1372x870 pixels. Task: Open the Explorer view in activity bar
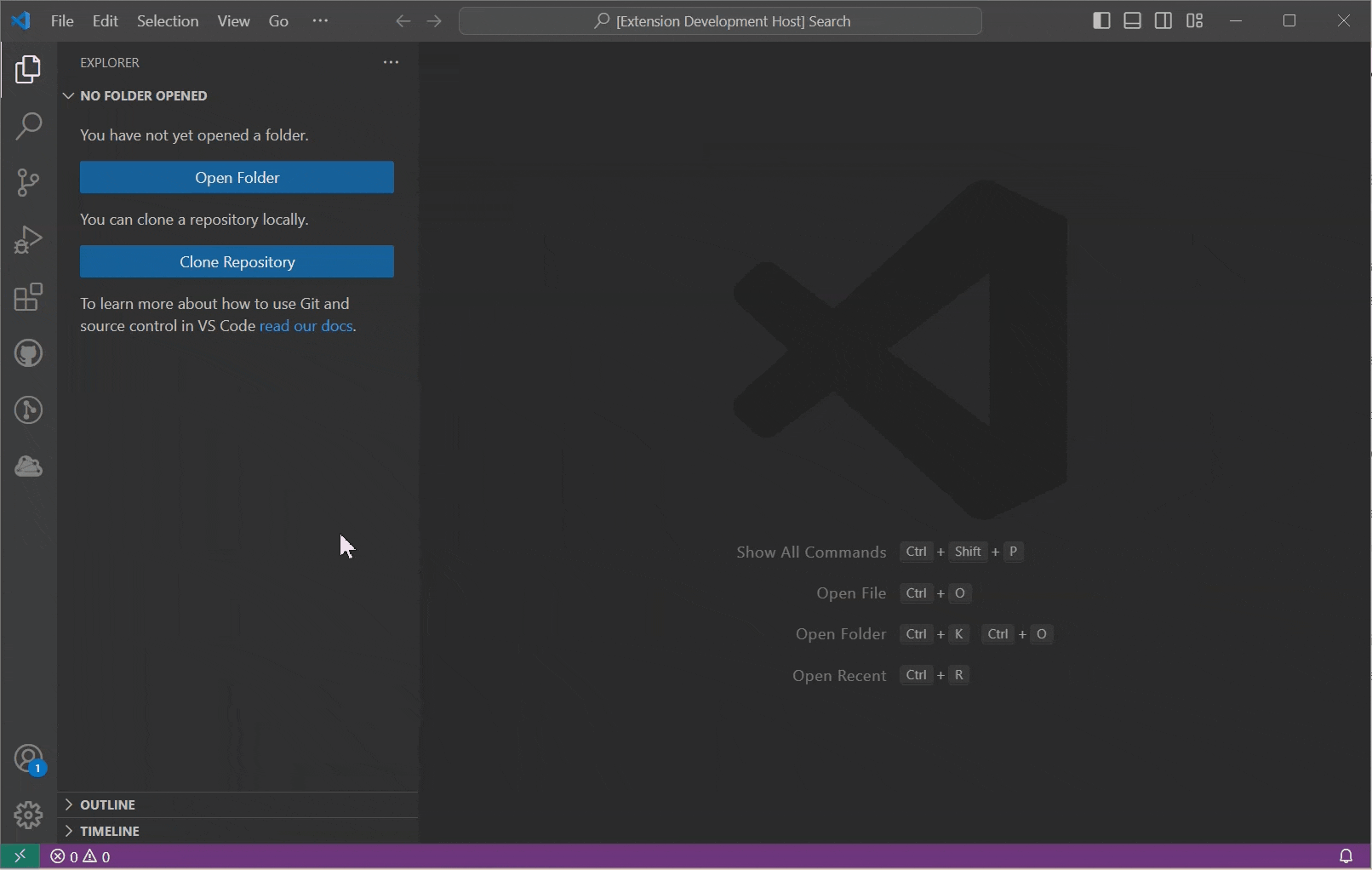28,69
